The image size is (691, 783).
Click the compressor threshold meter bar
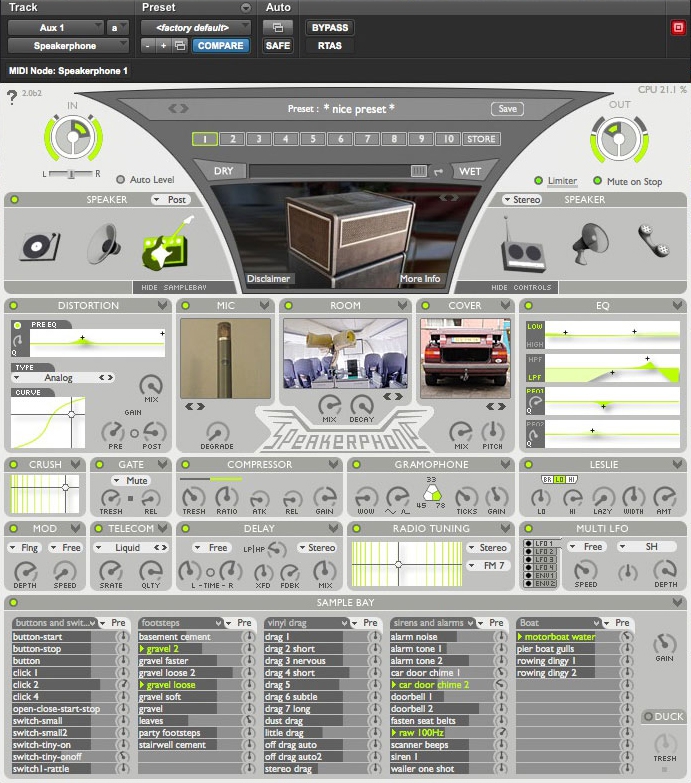pyautogui.click(x=211, y=479)
